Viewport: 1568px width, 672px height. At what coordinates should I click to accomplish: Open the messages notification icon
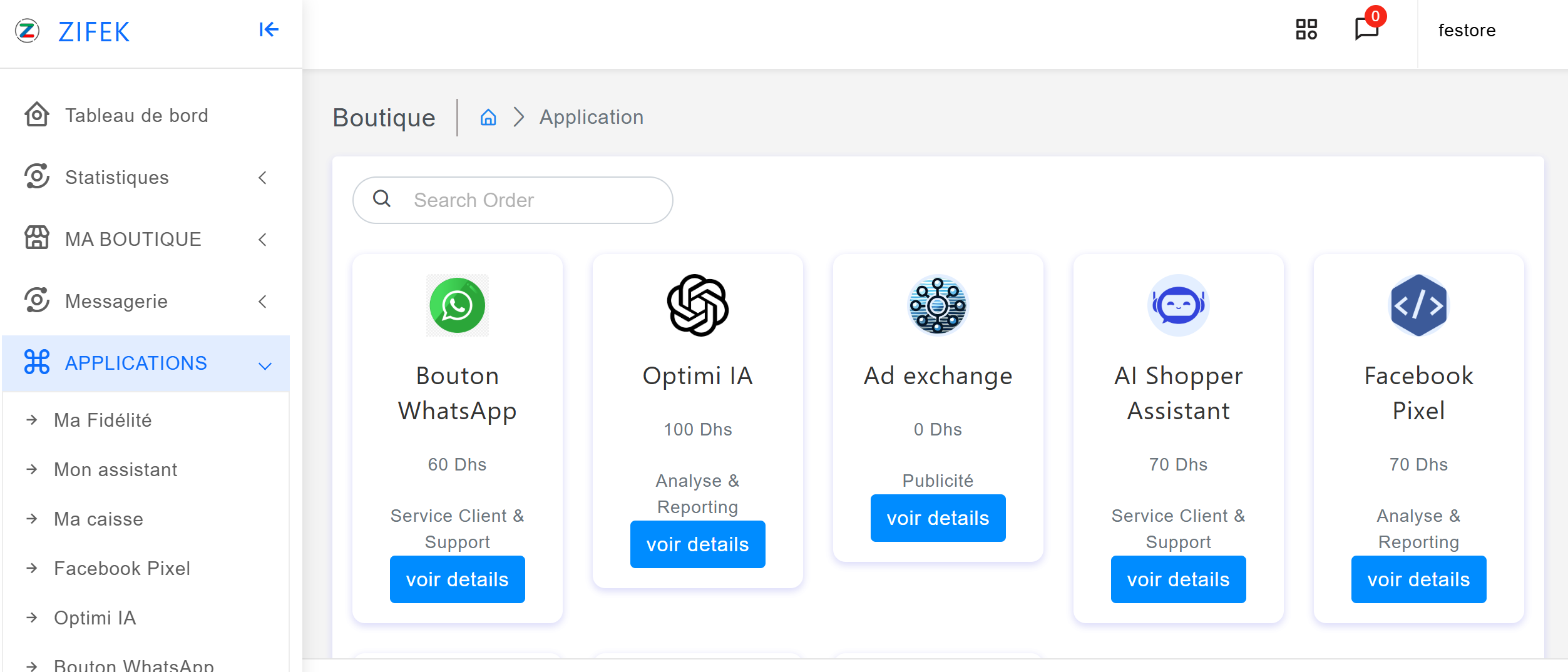coord(1366,29)
